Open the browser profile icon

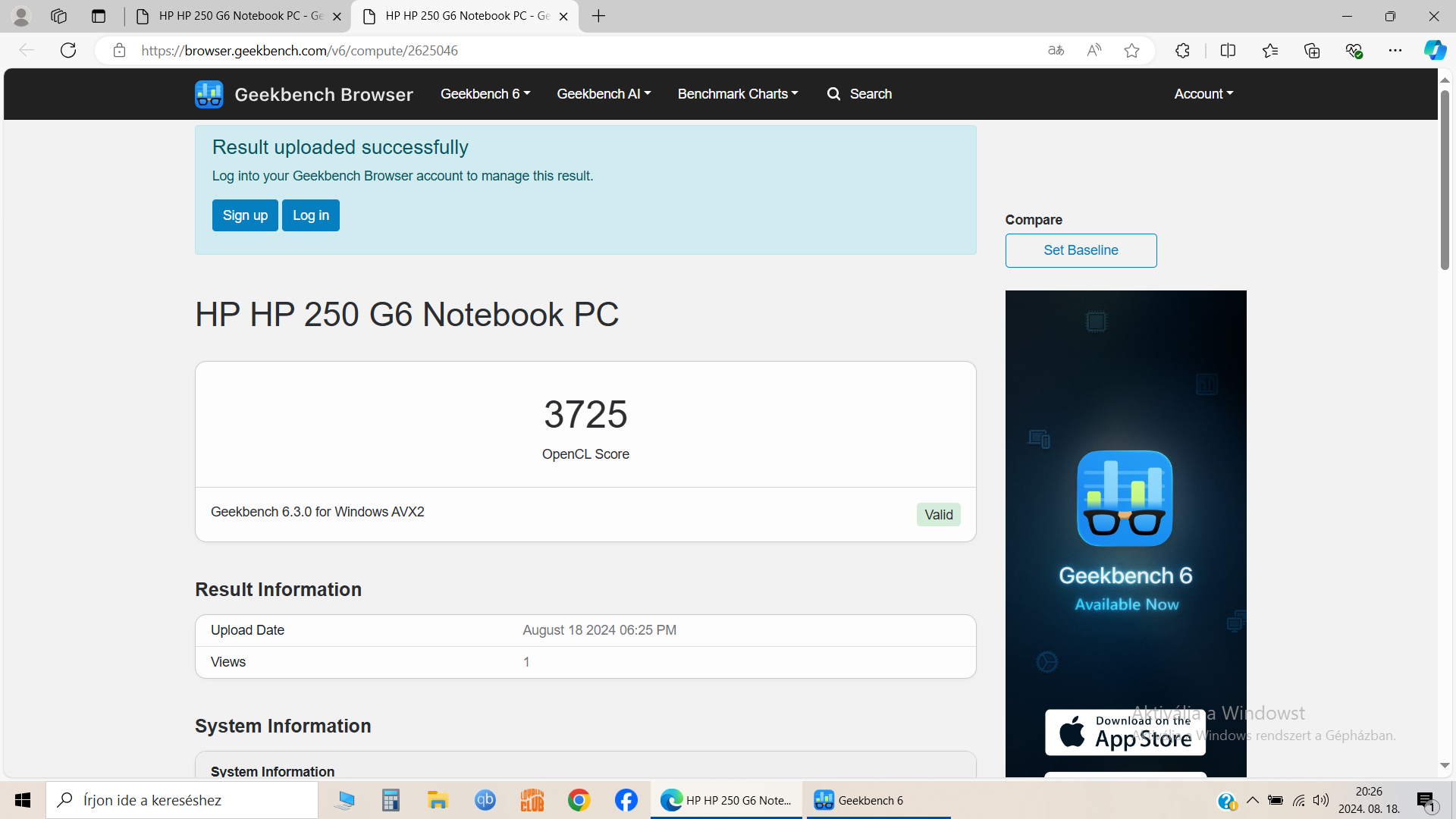[x=21, y=16]
